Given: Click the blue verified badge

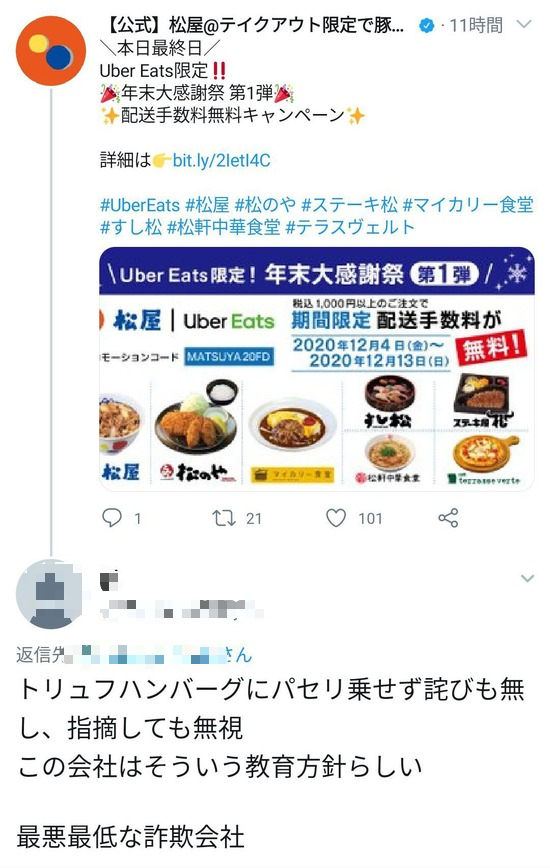Looking at the screenshot, I should [427, 25].
